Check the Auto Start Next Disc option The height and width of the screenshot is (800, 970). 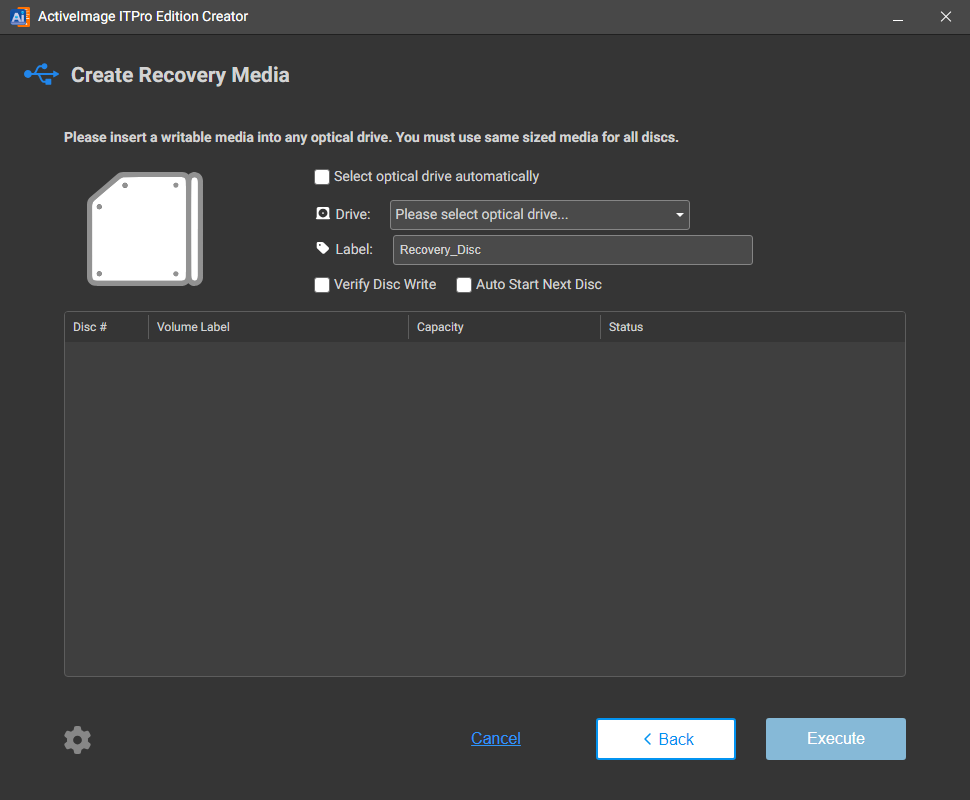coord(464,285)
